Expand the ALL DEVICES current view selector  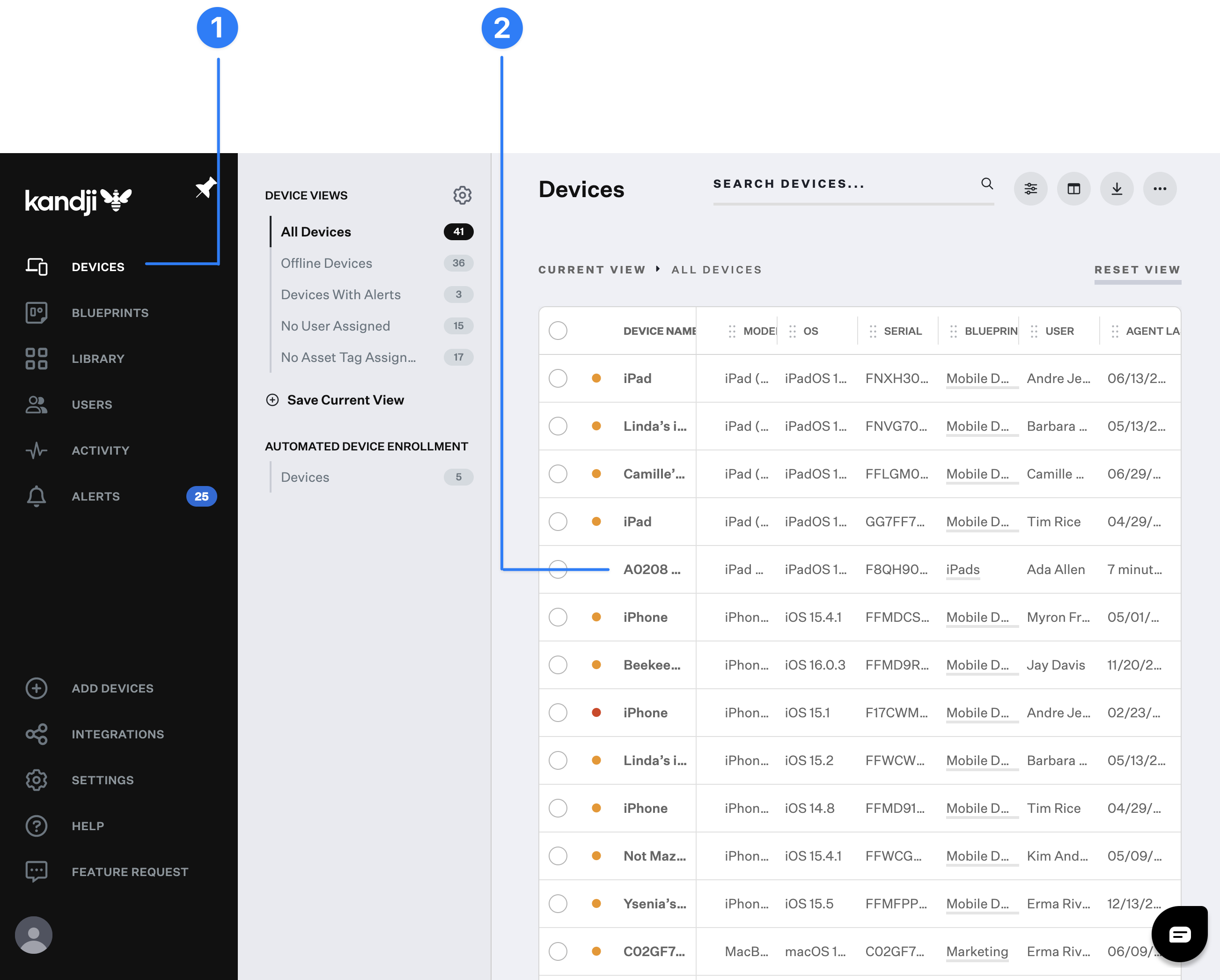pos(716,269)
